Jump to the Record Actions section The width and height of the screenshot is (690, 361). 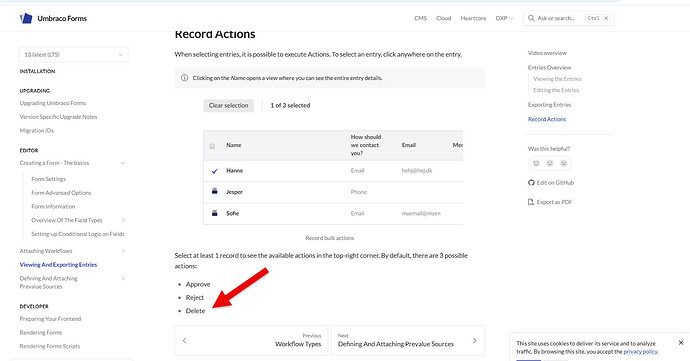pyautogui.click(x=547, y=119)
